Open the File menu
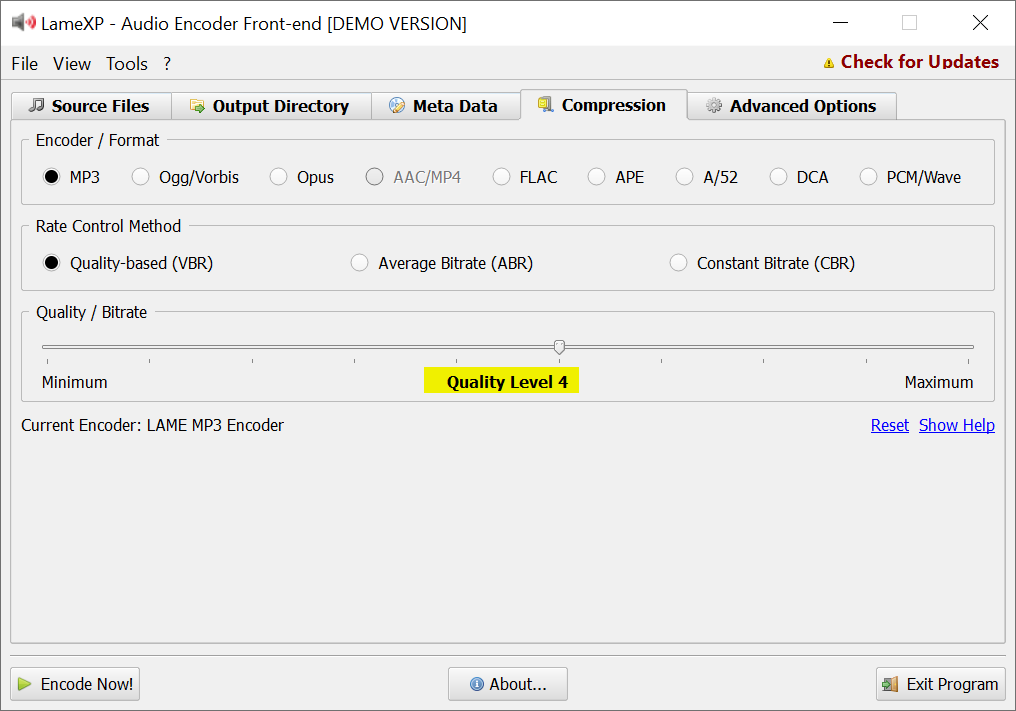The height and width of the screenshot is (711, 1016). click(x=25, y=64)
